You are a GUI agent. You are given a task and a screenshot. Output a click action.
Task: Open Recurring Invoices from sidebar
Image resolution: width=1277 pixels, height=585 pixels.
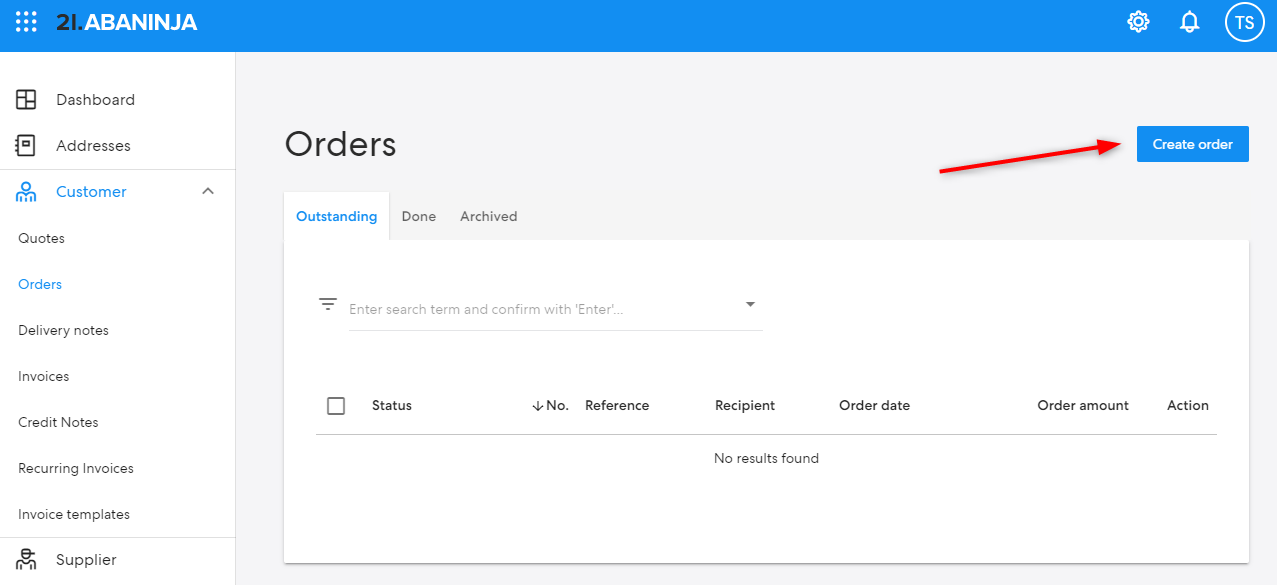pos(76,468)
